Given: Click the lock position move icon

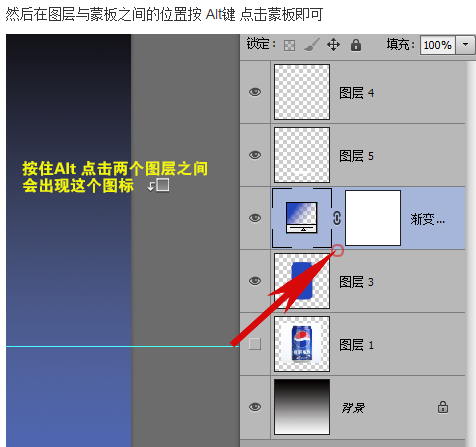Looking at the screenshot, I should (333, 45).
